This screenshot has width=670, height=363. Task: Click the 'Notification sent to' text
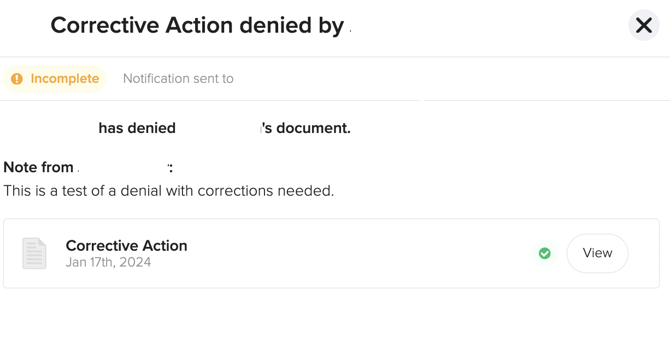click(x=178, y=79)
